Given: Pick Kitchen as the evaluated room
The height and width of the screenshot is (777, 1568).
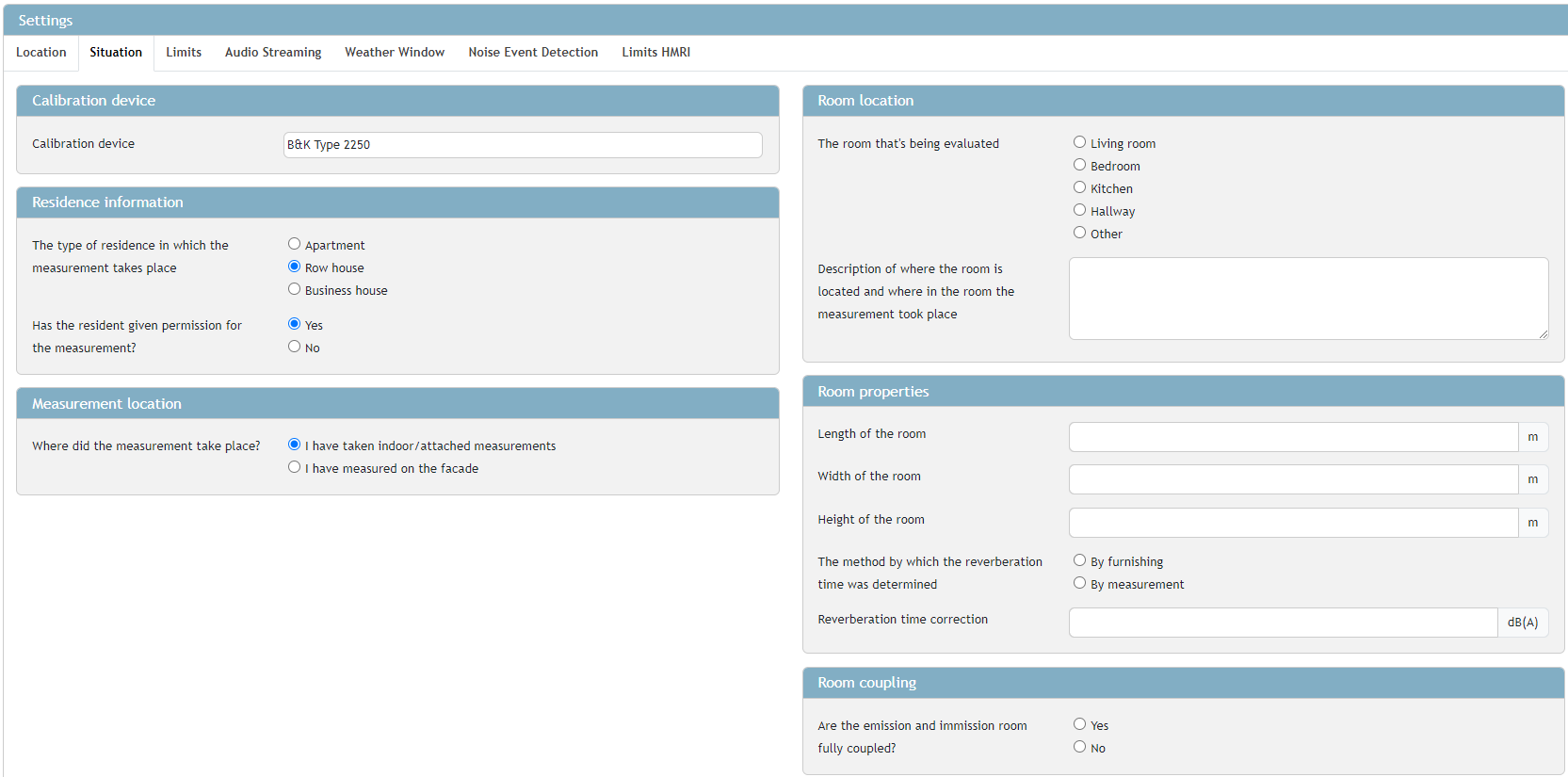Looking at the screenshot, I should 1080,187.
